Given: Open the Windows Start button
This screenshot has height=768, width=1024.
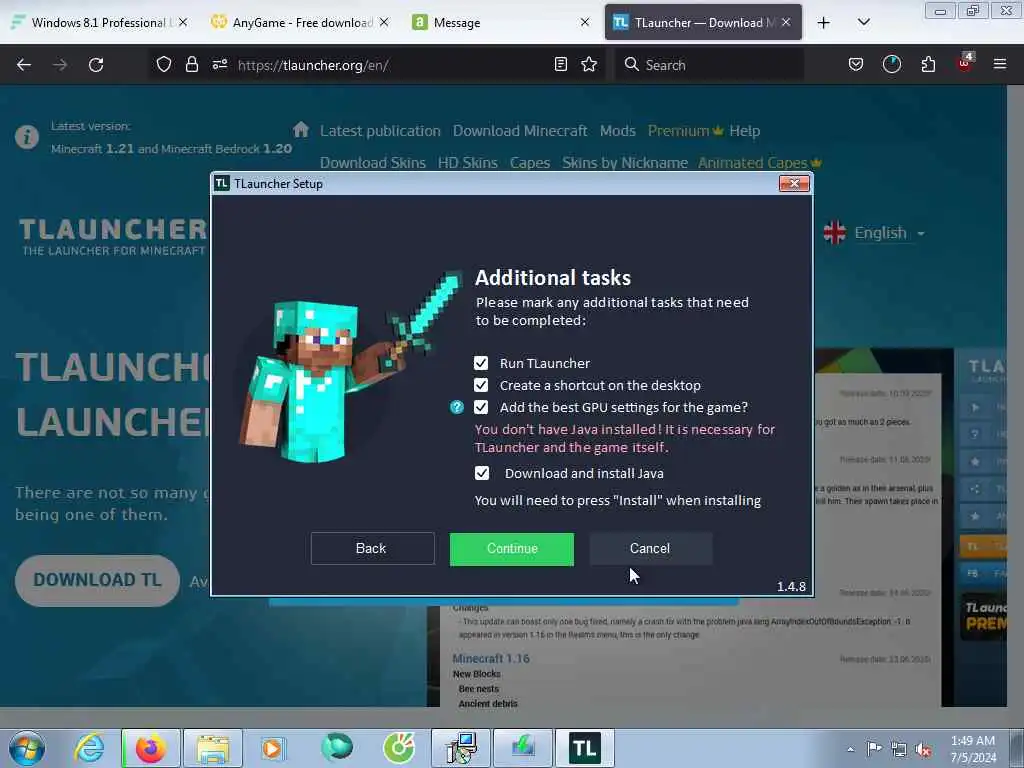Looking at the screenshot, I should tap(27, 748).
